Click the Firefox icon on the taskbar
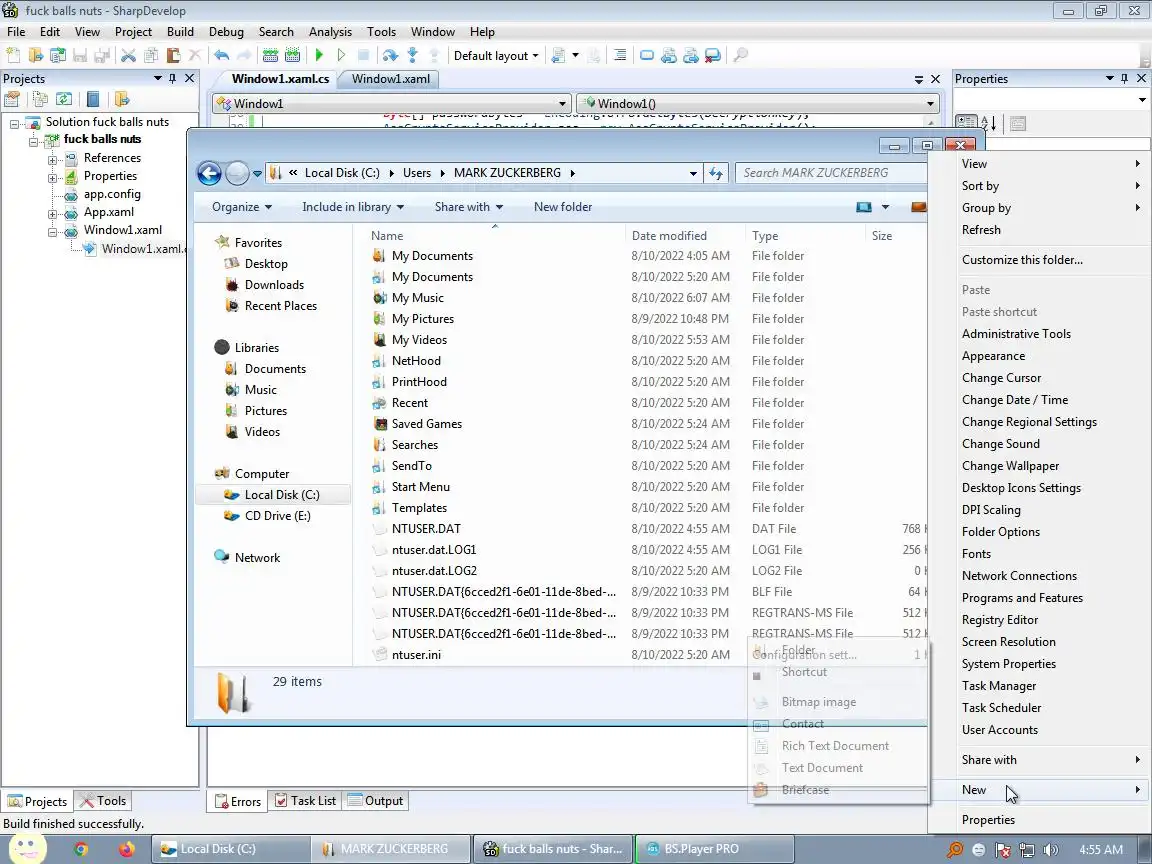Screen dimensions: 1152x864 pyautogui.click(x=126, y=849)
